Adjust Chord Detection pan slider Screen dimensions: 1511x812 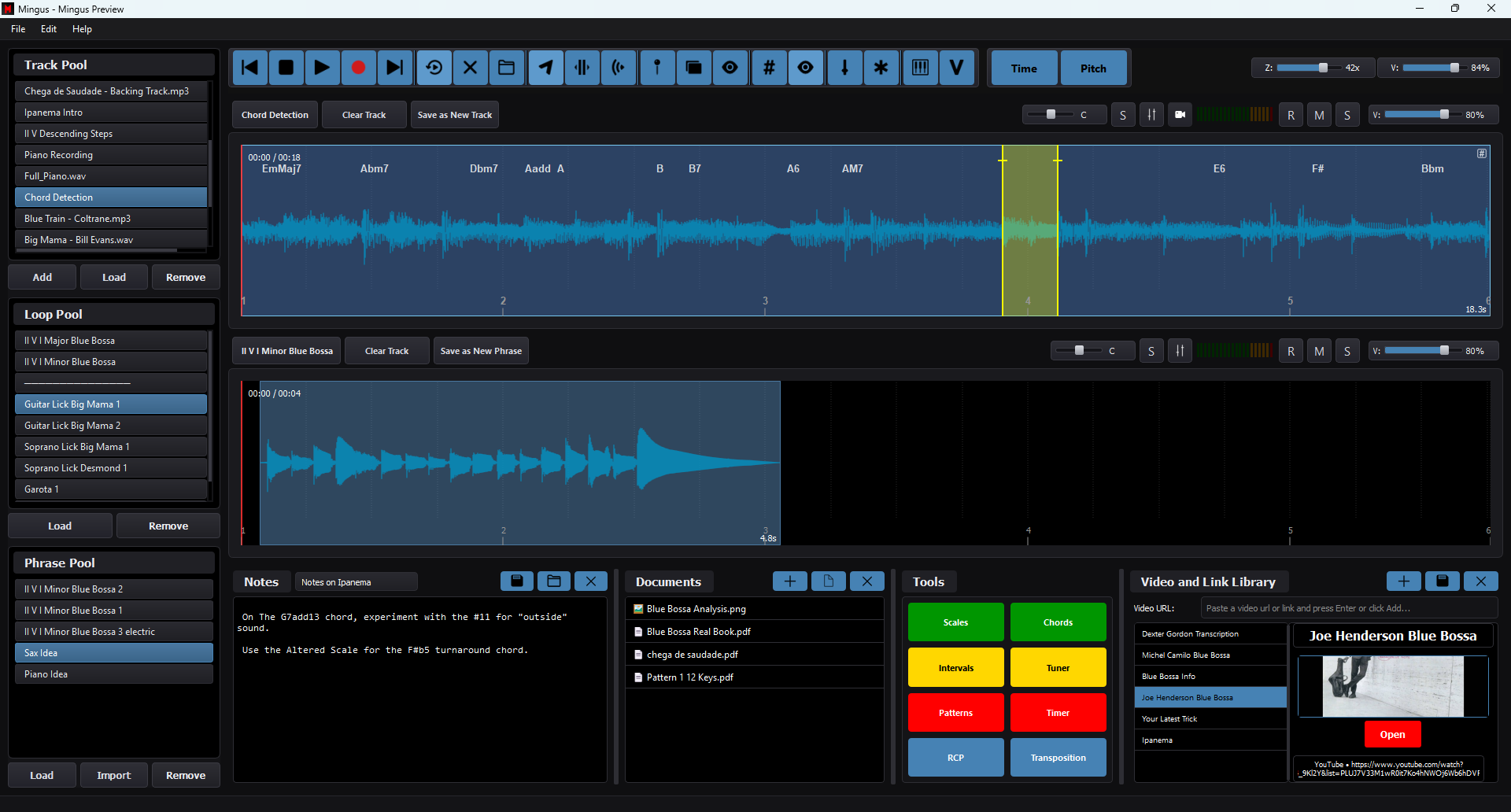pos(1051,115)
